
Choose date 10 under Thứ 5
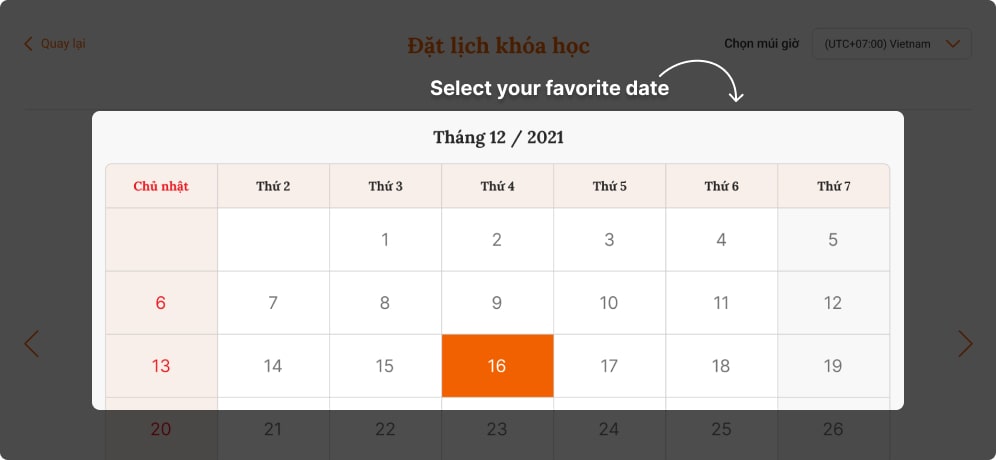point(610,303)
